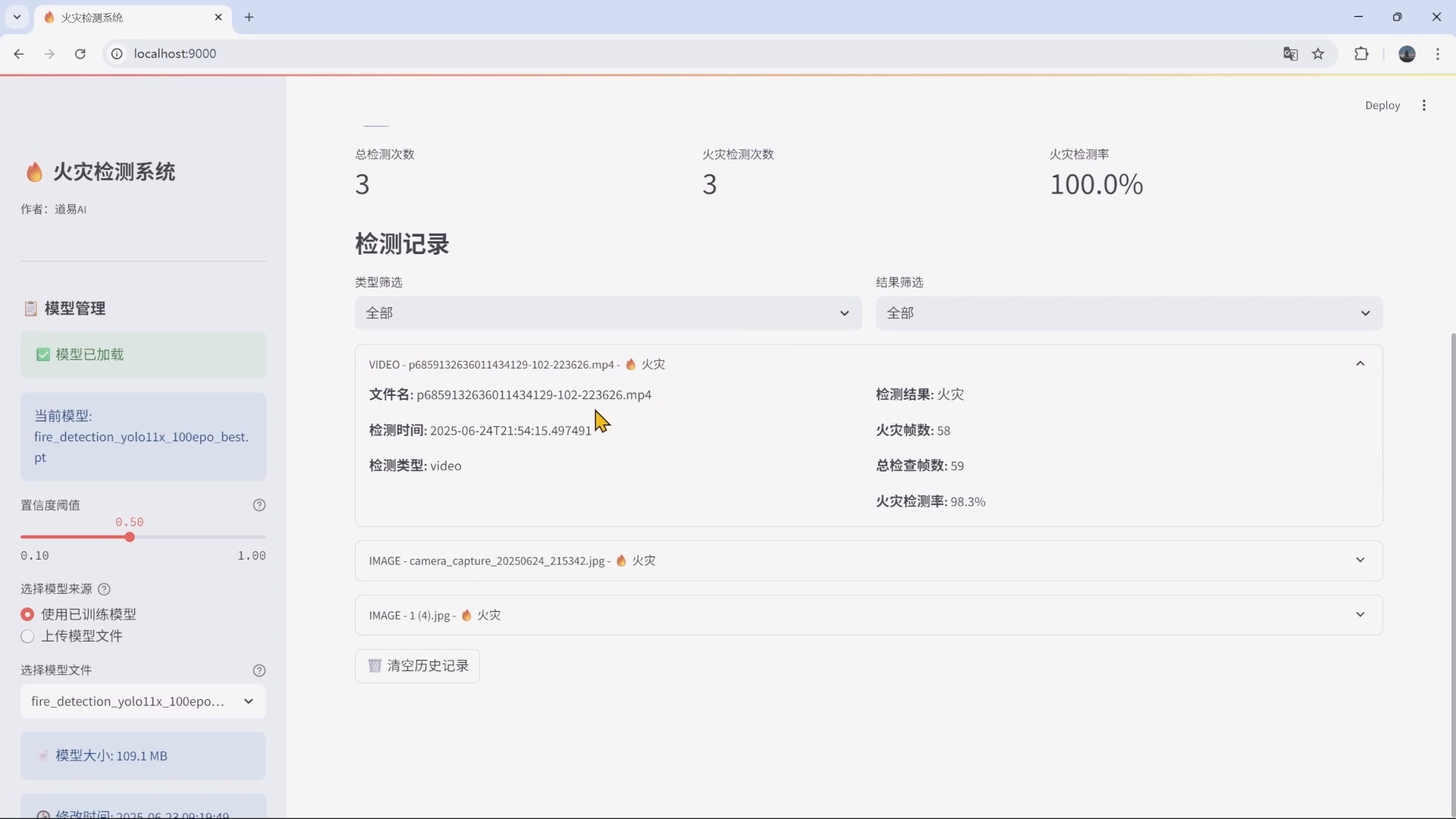
Task: Bookmark the page with the star icon
Action: (x=1319, y=54)
